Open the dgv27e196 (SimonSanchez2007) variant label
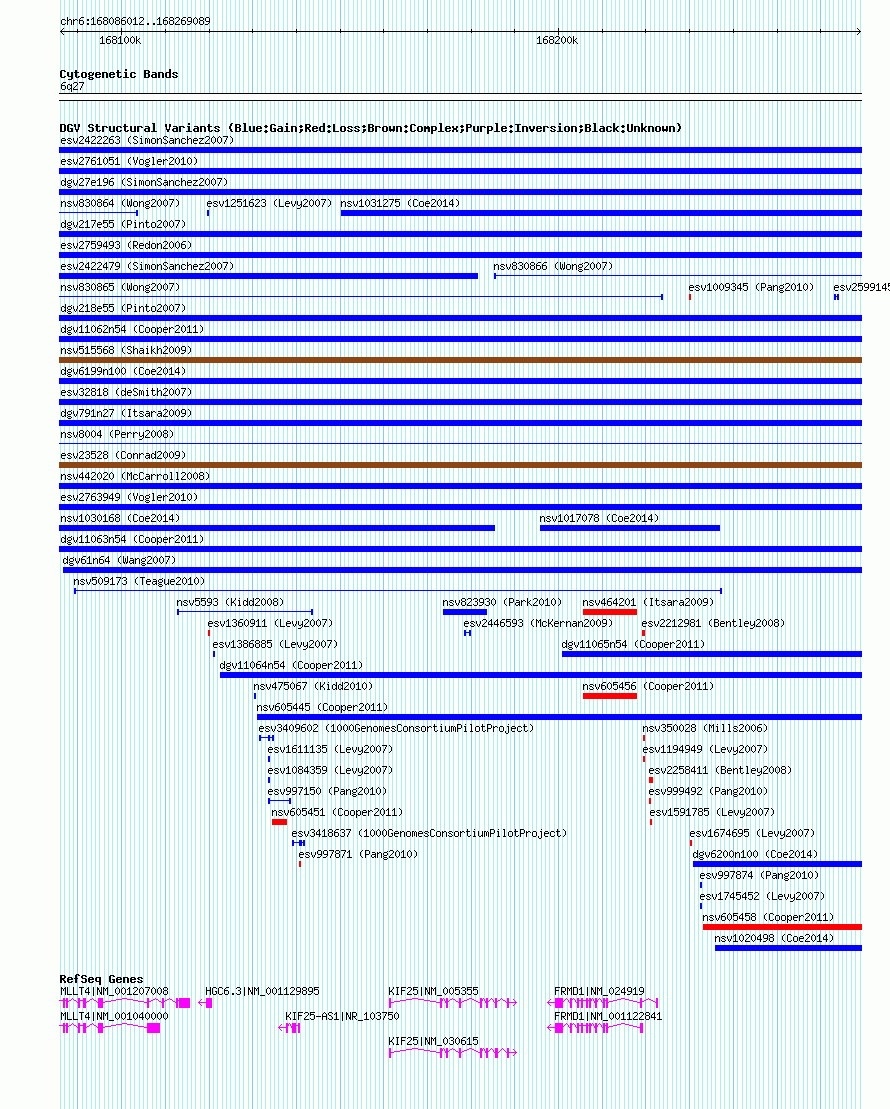Screen dimensions: 890x1109 (144, 182)
